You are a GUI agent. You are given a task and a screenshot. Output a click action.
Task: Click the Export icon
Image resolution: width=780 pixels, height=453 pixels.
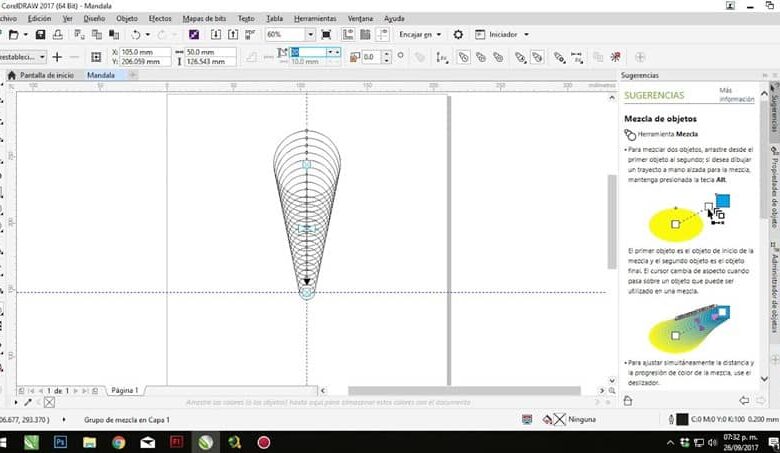point(233,34)
